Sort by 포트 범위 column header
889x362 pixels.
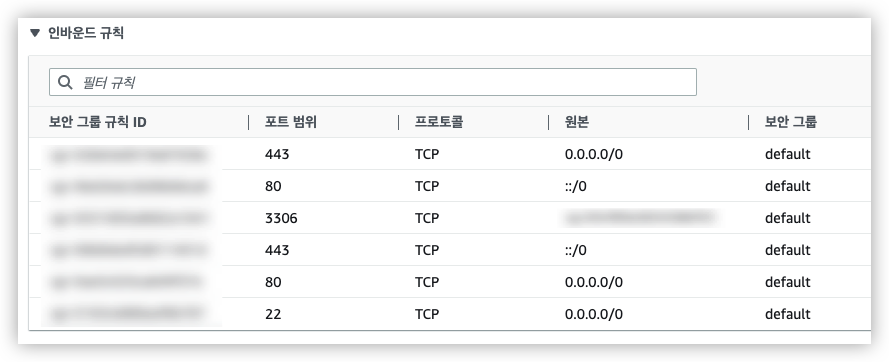click(290, 122)
